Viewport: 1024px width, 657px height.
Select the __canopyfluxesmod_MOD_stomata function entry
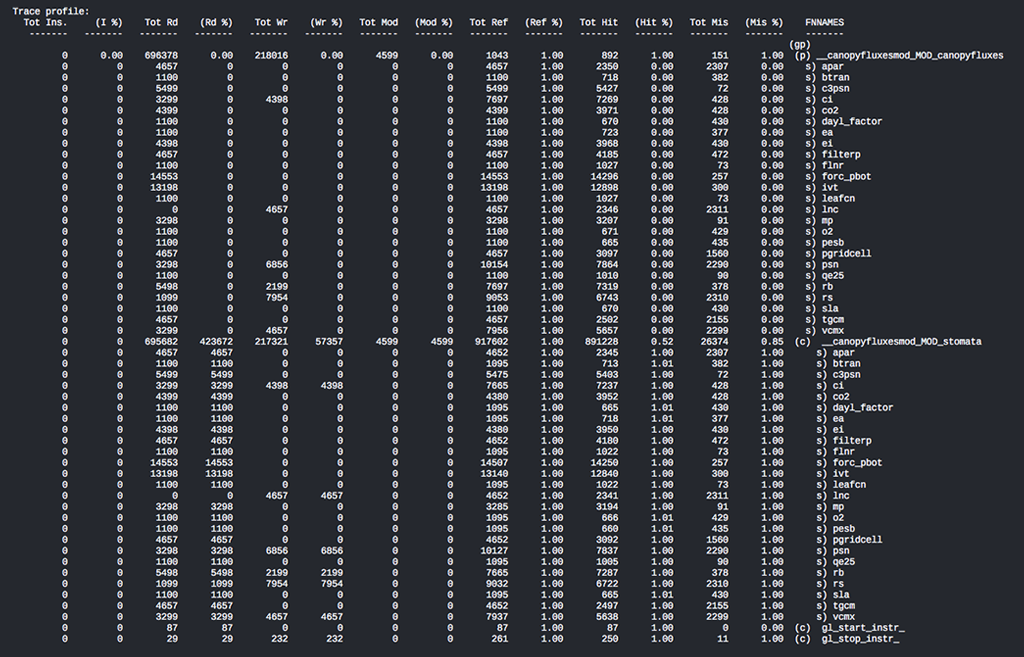[900, 342]
